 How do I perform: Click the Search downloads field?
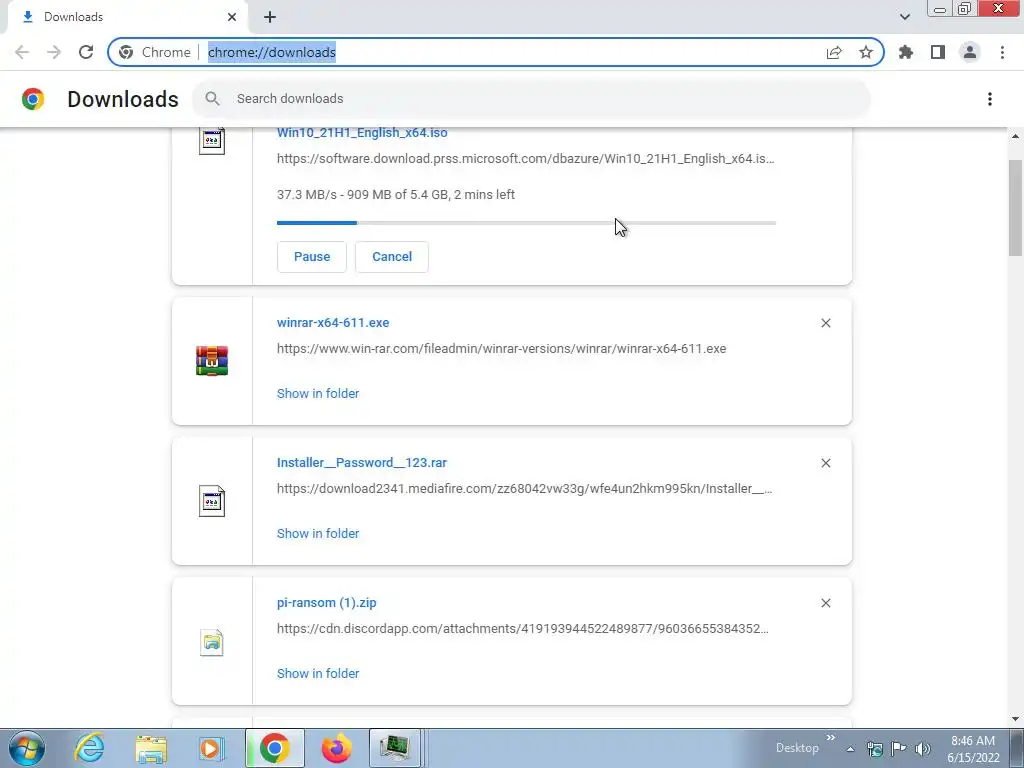[531, 99]
